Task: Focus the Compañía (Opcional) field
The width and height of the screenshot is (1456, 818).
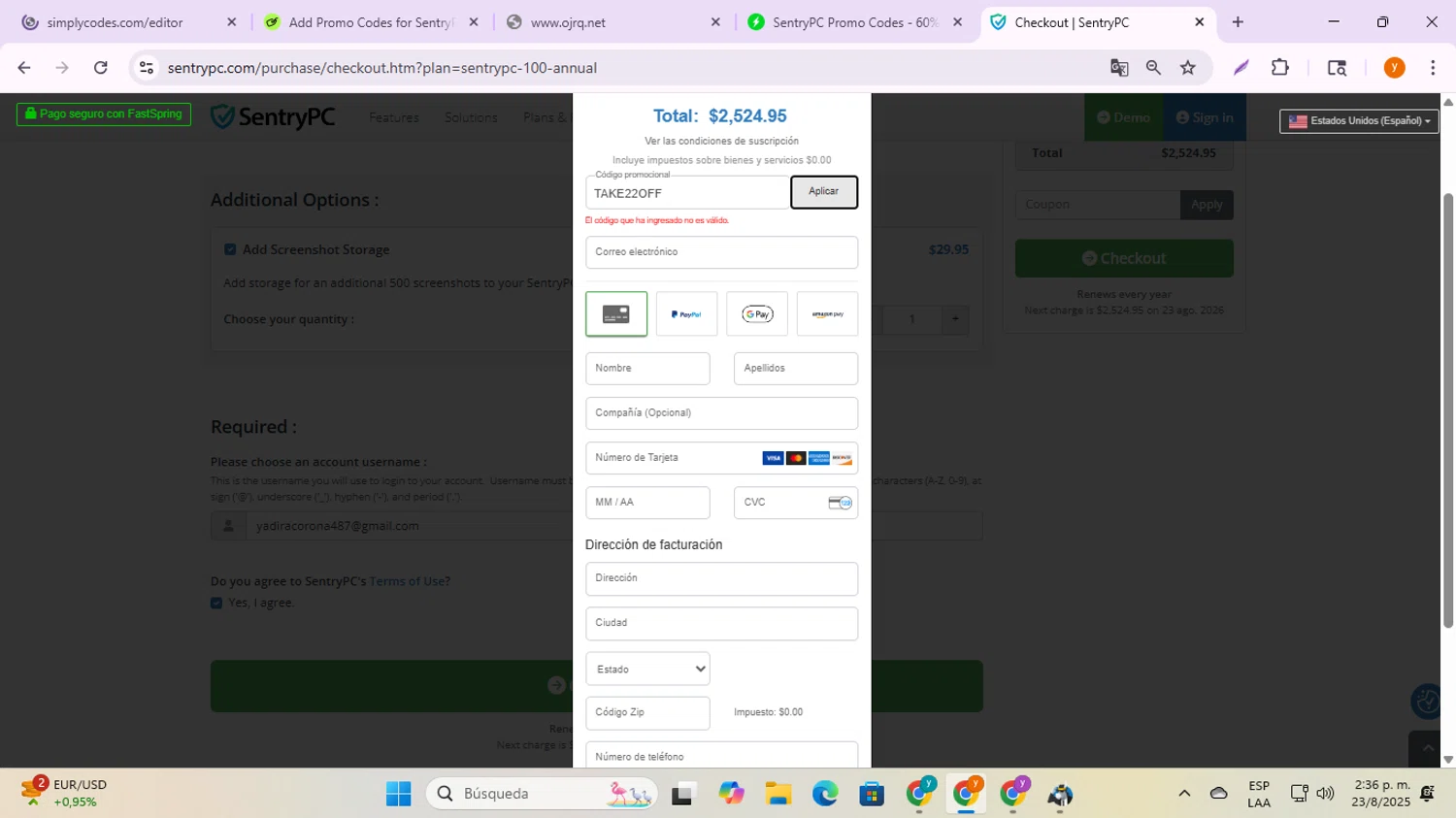Action: [721, 413]
